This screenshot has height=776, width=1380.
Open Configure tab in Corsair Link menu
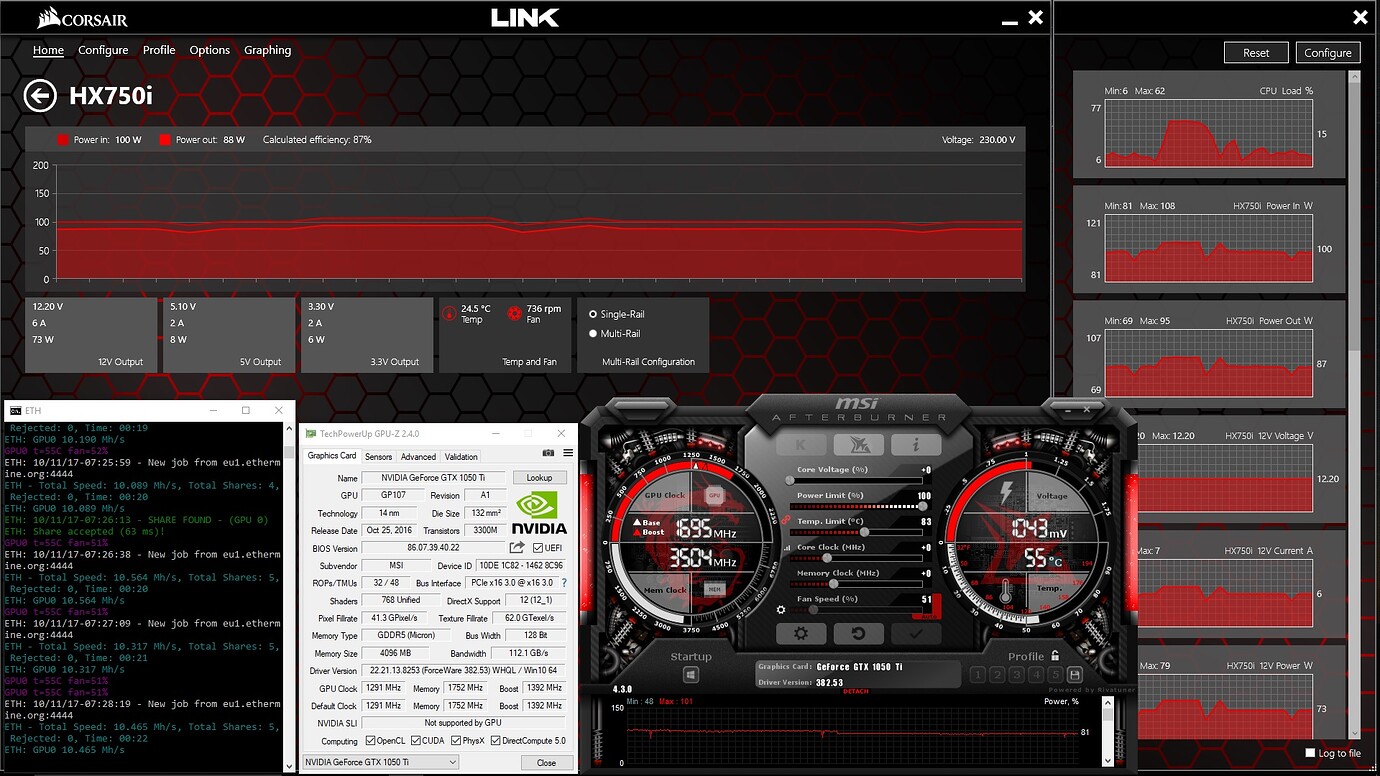coord(103,50)
